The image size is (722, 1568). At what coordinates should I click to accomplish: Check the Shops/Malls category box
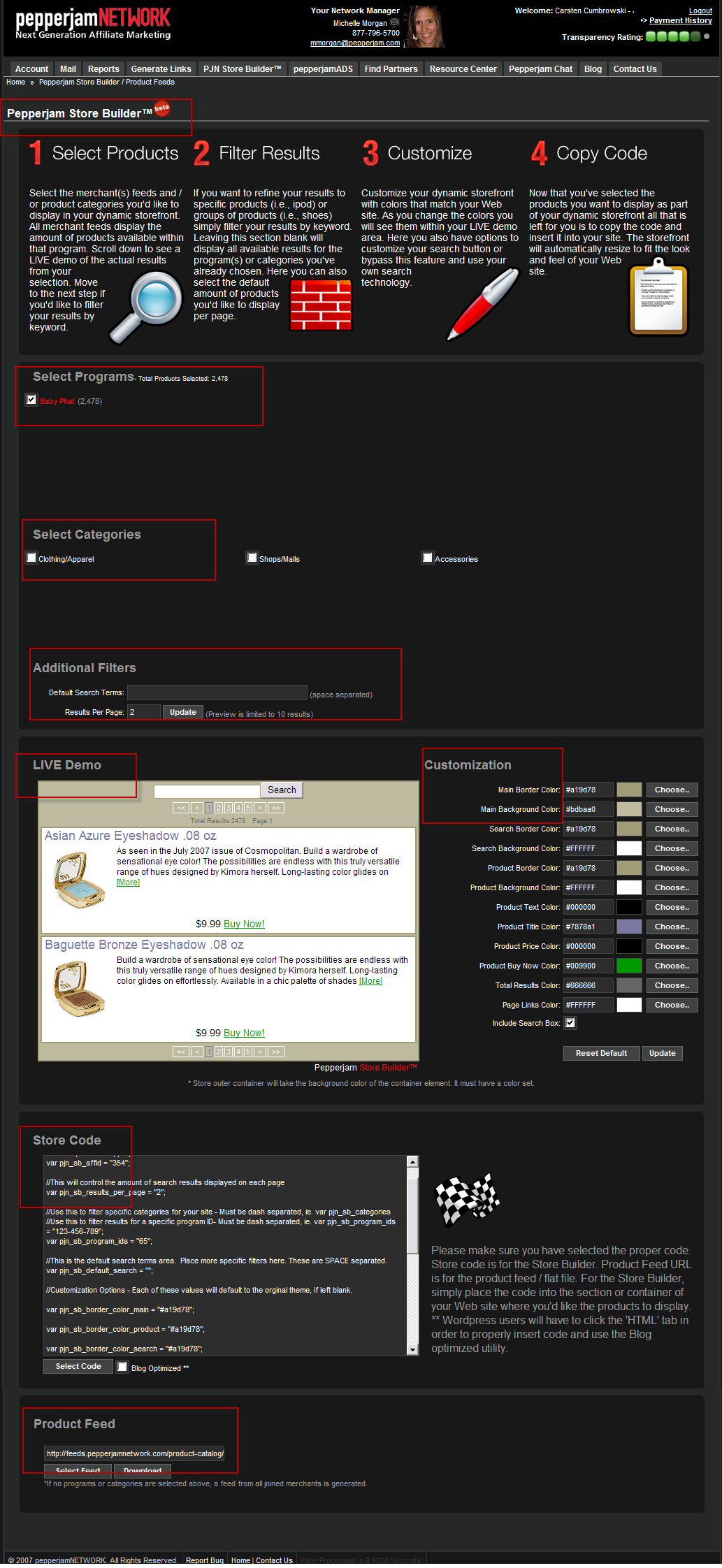pos(252,558)
